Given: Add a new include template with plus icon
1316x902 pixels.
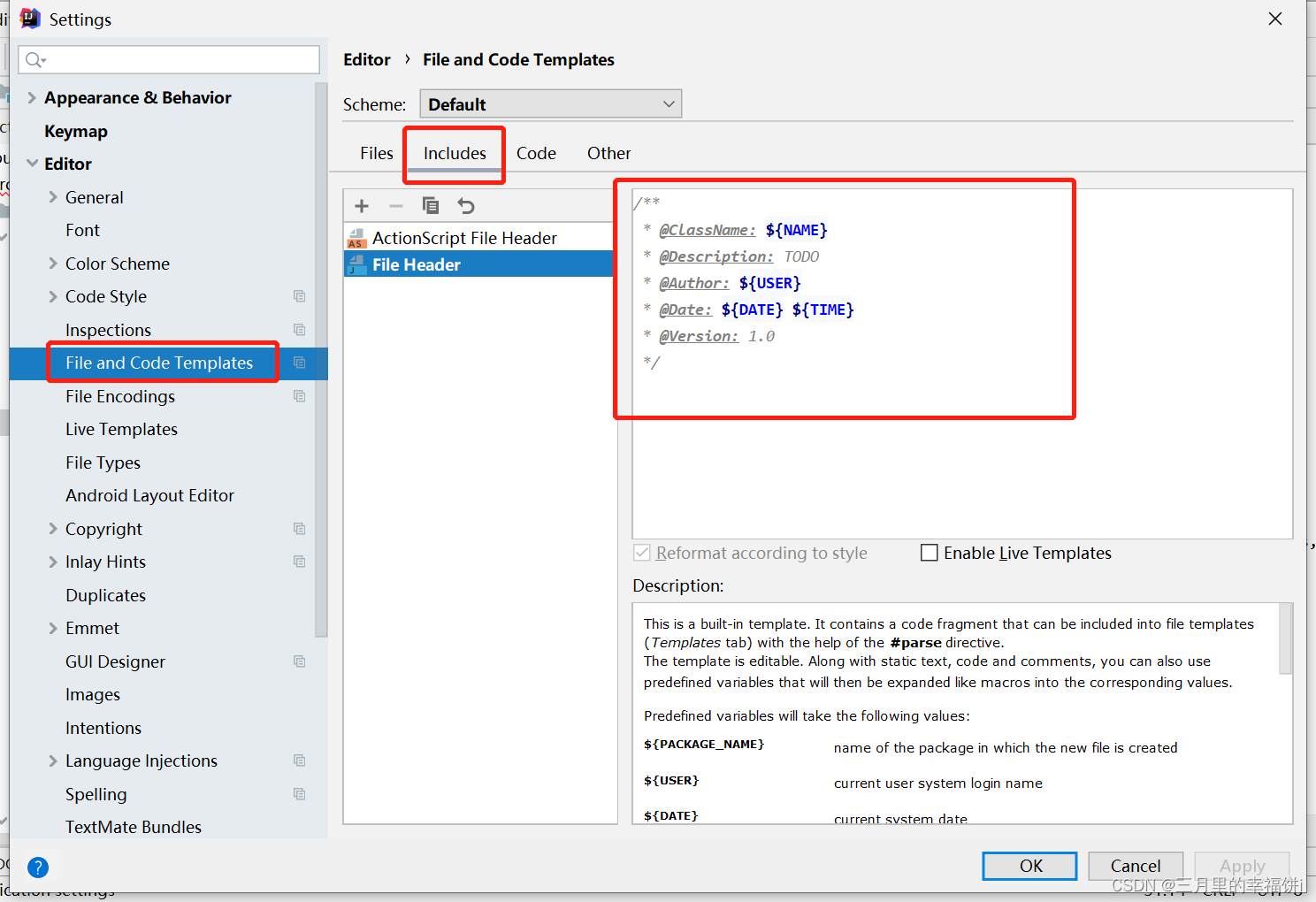Looking at the screenshot, I should pyautogui.click(x=362, y=206).
